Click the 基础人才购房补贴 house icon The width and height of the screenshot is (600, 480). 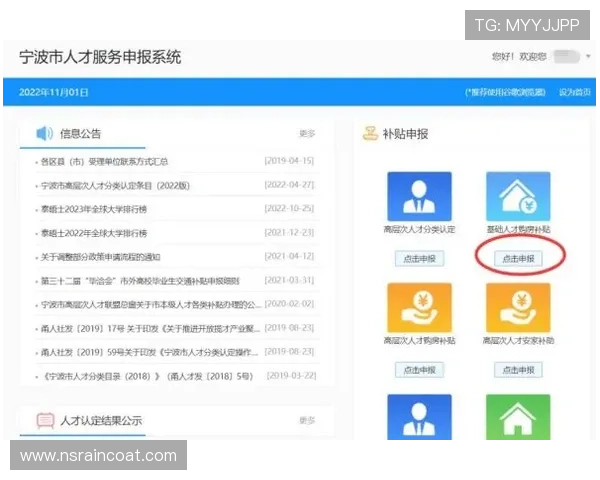[518, 196]
